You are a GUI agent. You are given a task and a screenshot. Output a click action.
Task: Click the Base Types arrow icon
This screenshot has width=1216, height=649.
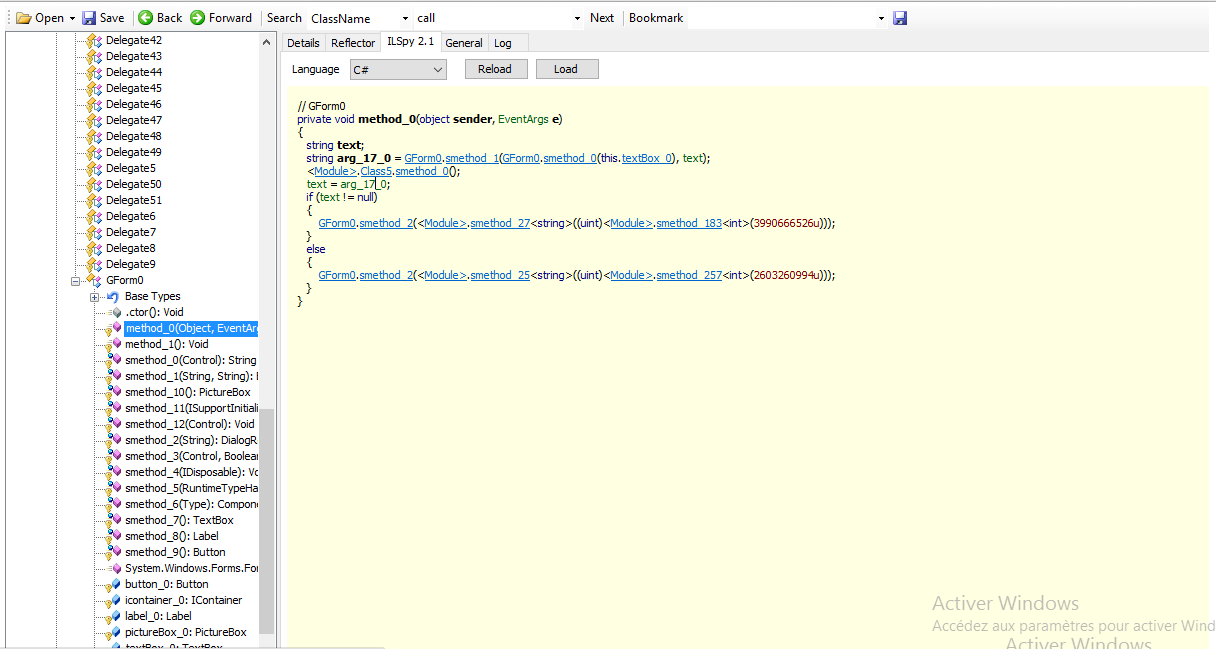(x=113, y=296)
